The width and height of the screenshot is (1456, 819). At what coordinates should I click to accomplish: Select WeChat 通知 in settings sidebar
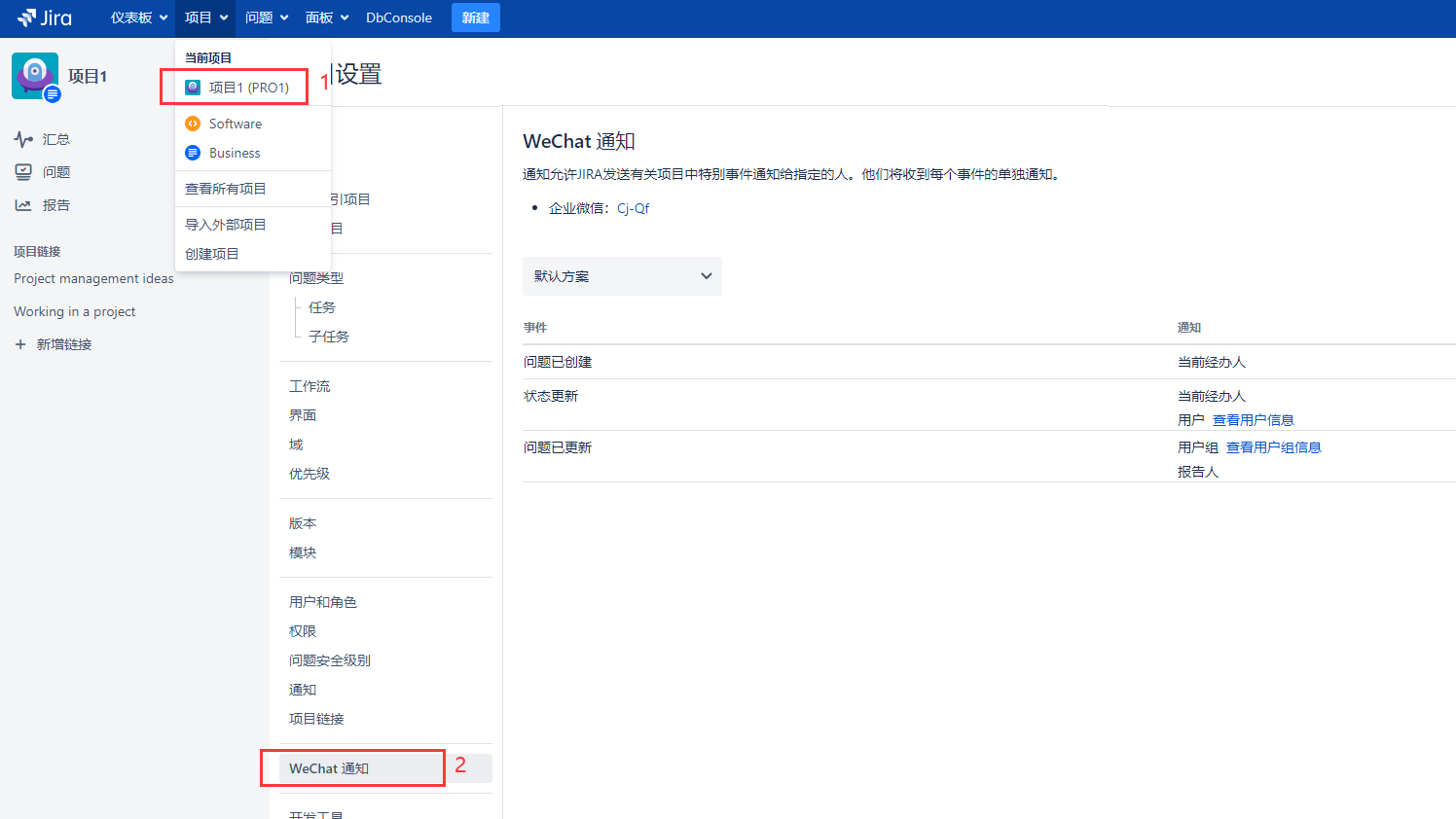click(x=329, y=768)
